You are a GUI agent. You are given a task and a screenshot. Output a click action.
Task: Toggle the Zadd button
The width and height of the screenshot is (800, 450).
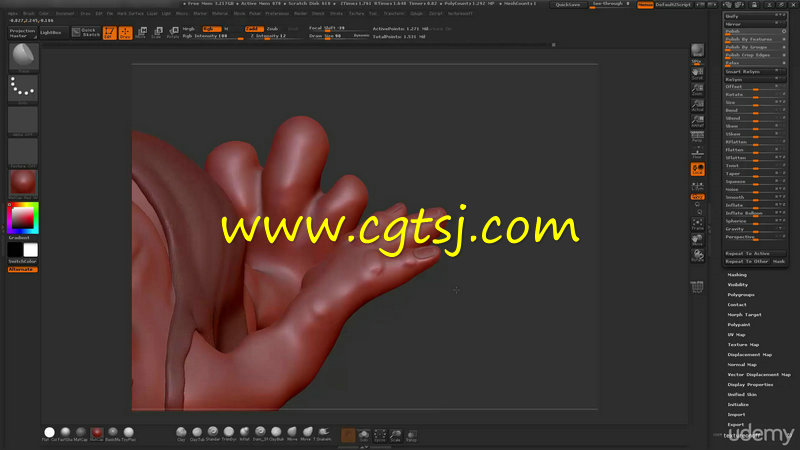[254, 29]
